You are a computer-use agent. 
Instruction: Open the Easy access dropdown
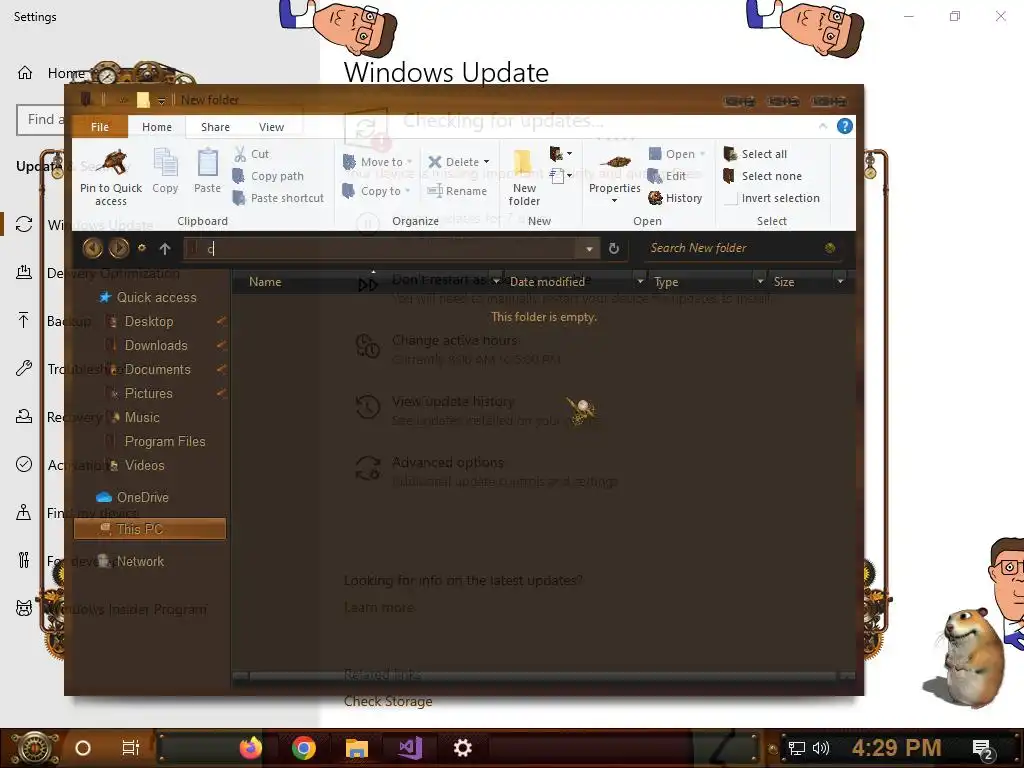coord(561,176)
